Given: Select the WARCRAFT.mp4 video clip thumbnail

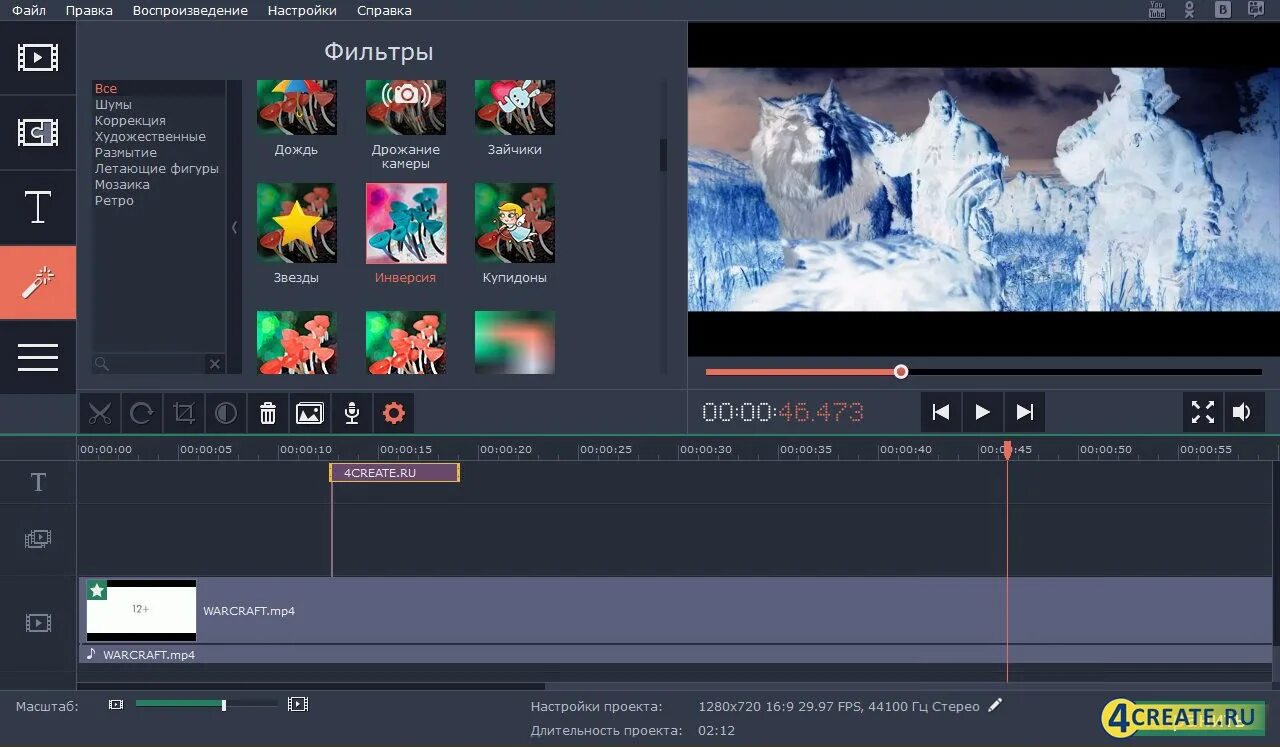Looking at the screenshot, I should coord(141,610).
